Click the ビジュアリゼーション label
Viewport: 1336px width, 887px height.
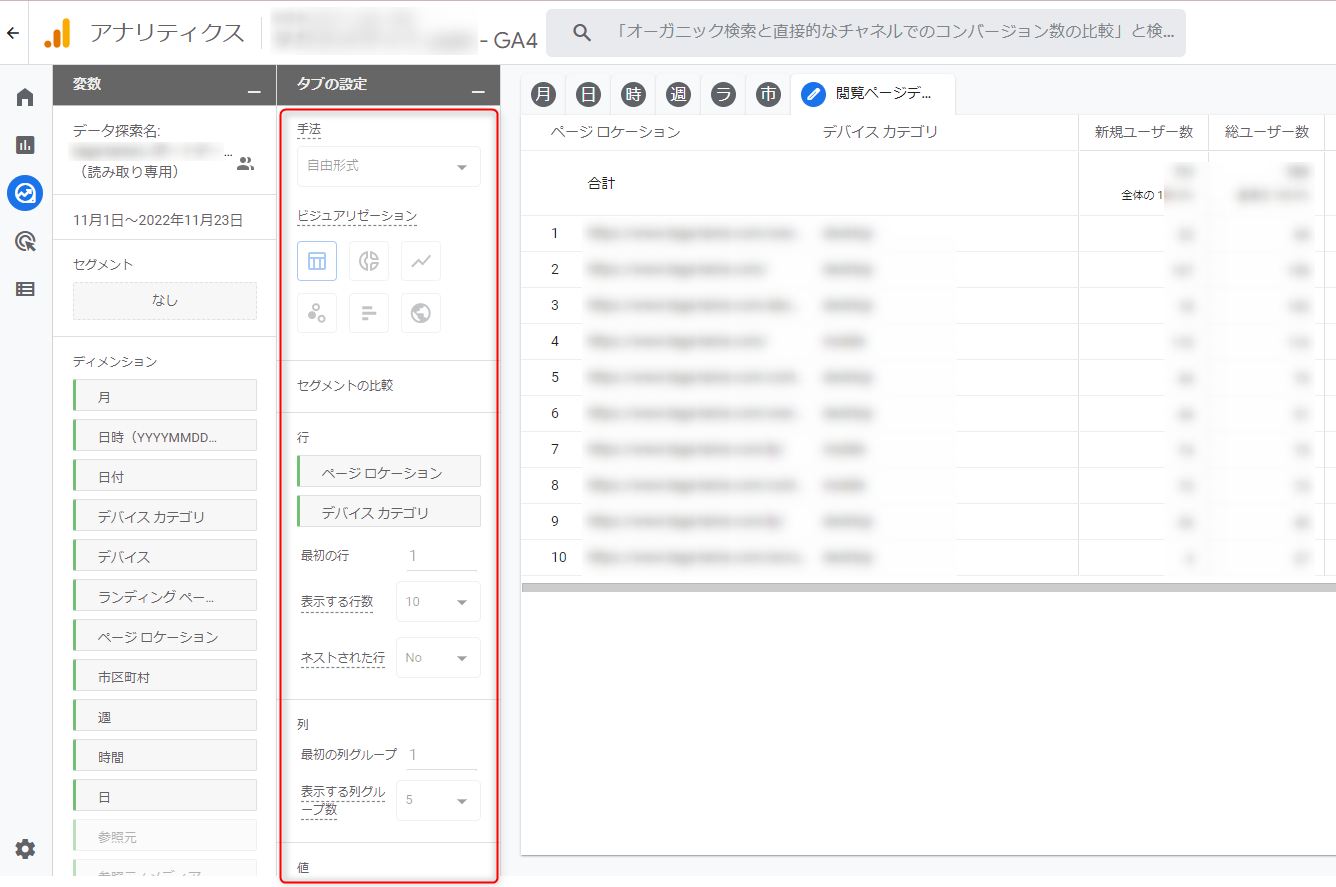point(357,216)
